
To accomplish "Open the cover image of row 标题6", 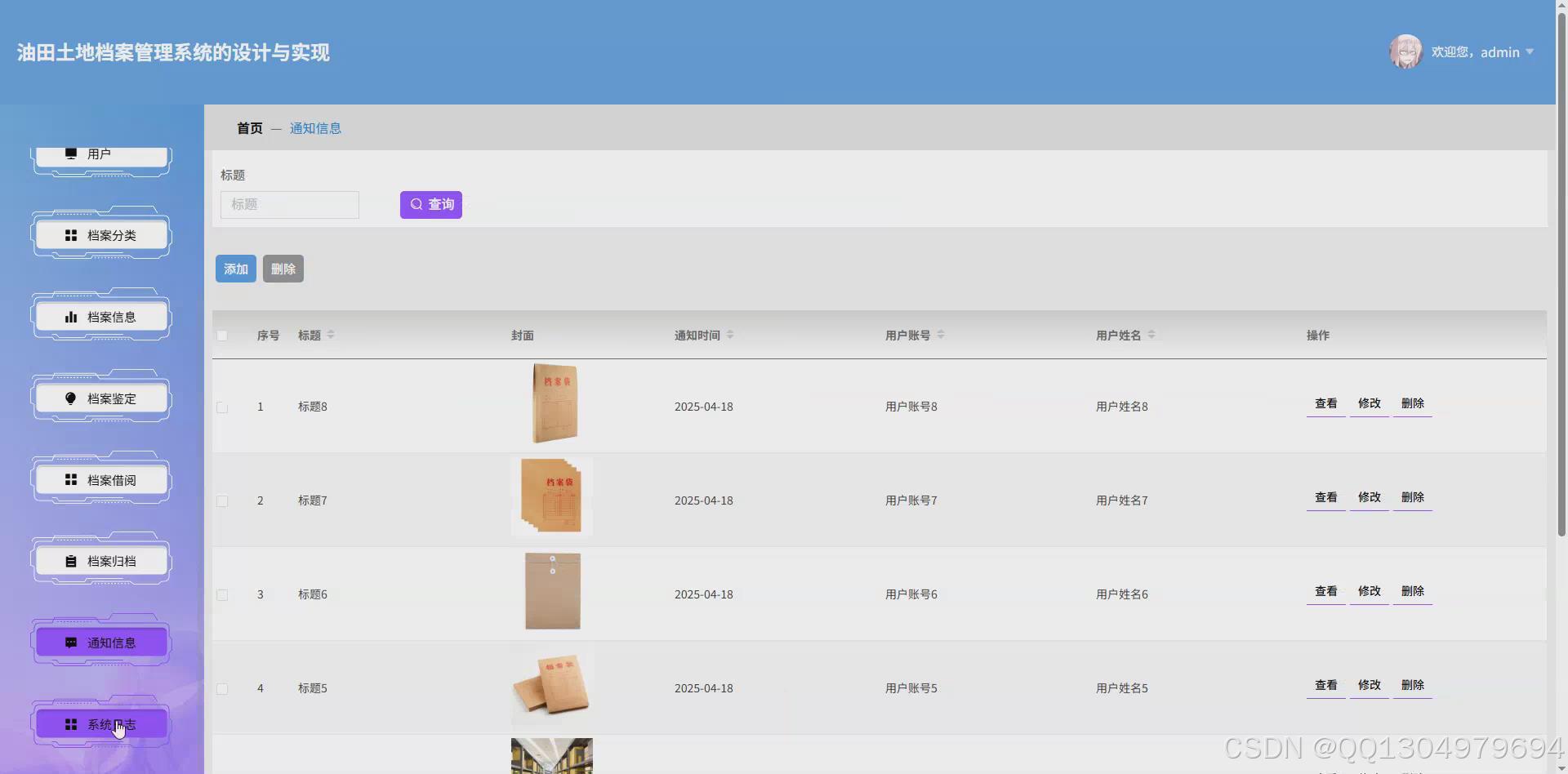I will tap(553, 591).
